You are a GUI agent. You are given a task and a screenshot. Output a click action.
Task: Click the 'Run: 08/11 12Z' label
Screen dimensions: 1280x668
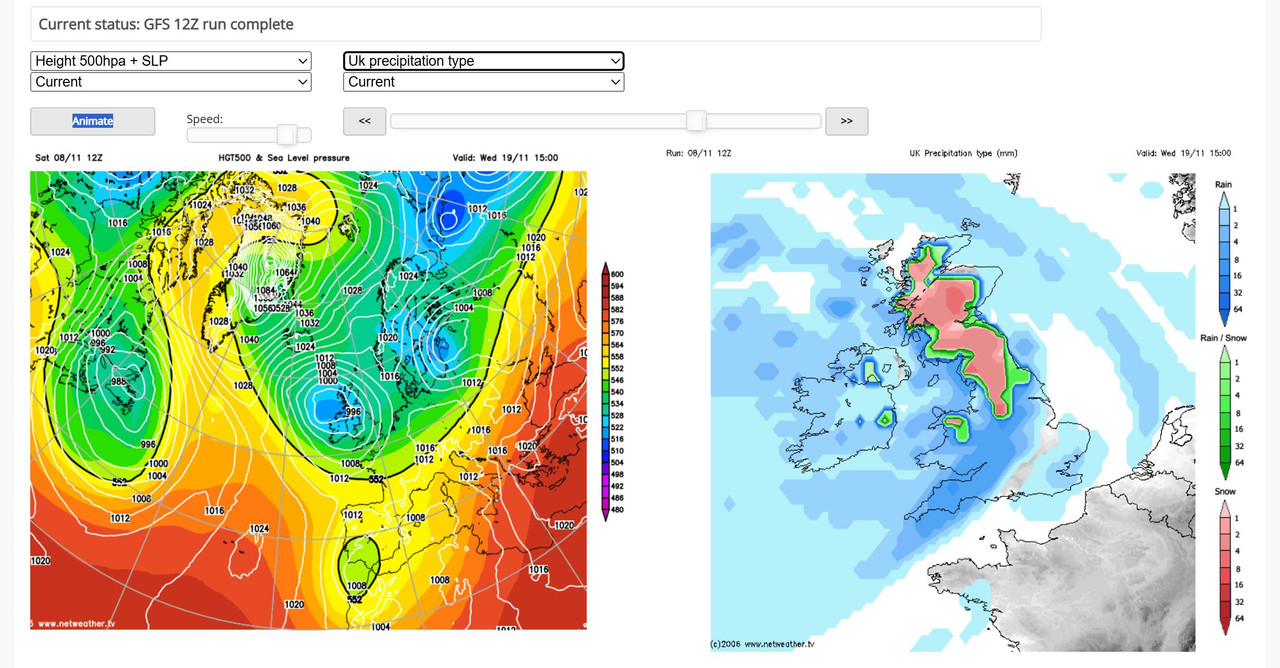(x=699, y=153)
